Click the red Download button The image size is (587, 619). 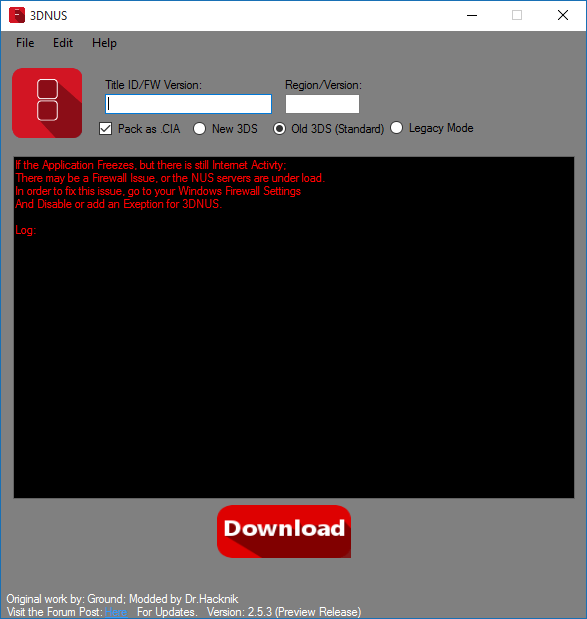284,531
